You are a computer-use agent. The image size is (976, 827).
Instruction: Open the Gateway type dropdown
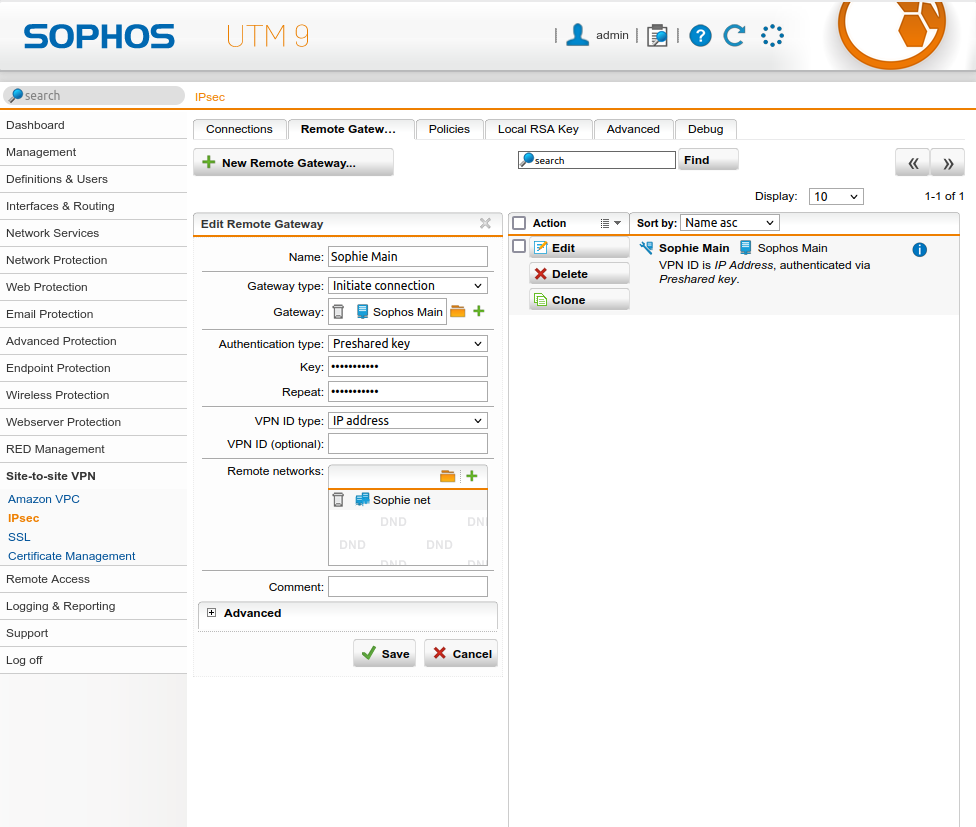click(x=408, y=286)
